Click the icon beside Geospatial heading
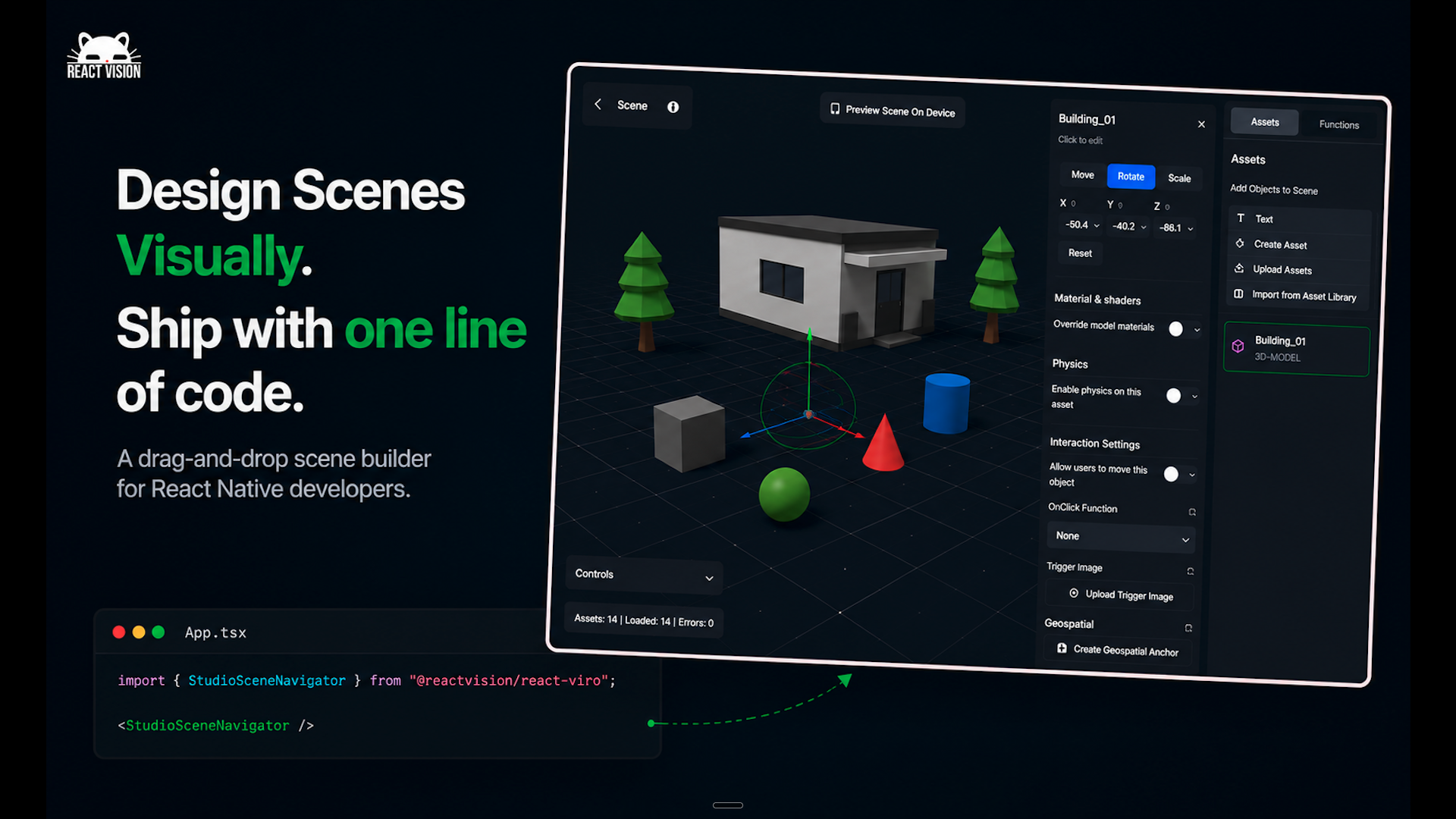Viewport: 1456px width, 819px height. (1188, 628)
